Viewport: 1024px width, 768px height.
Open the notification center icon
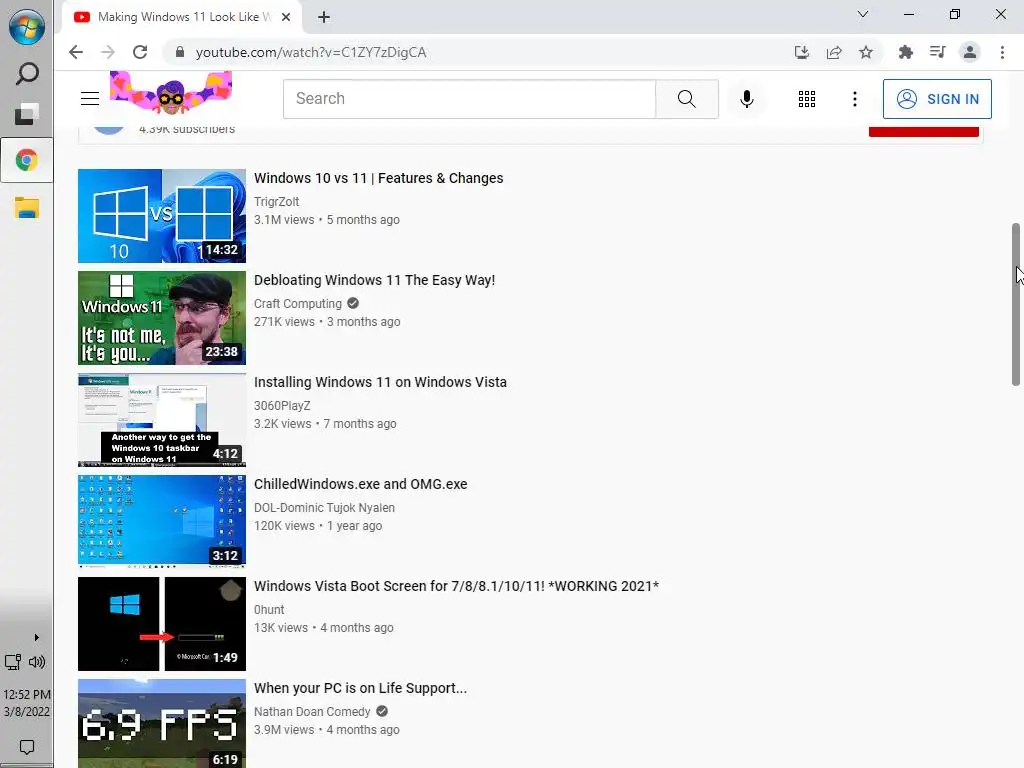pos(27,746)
